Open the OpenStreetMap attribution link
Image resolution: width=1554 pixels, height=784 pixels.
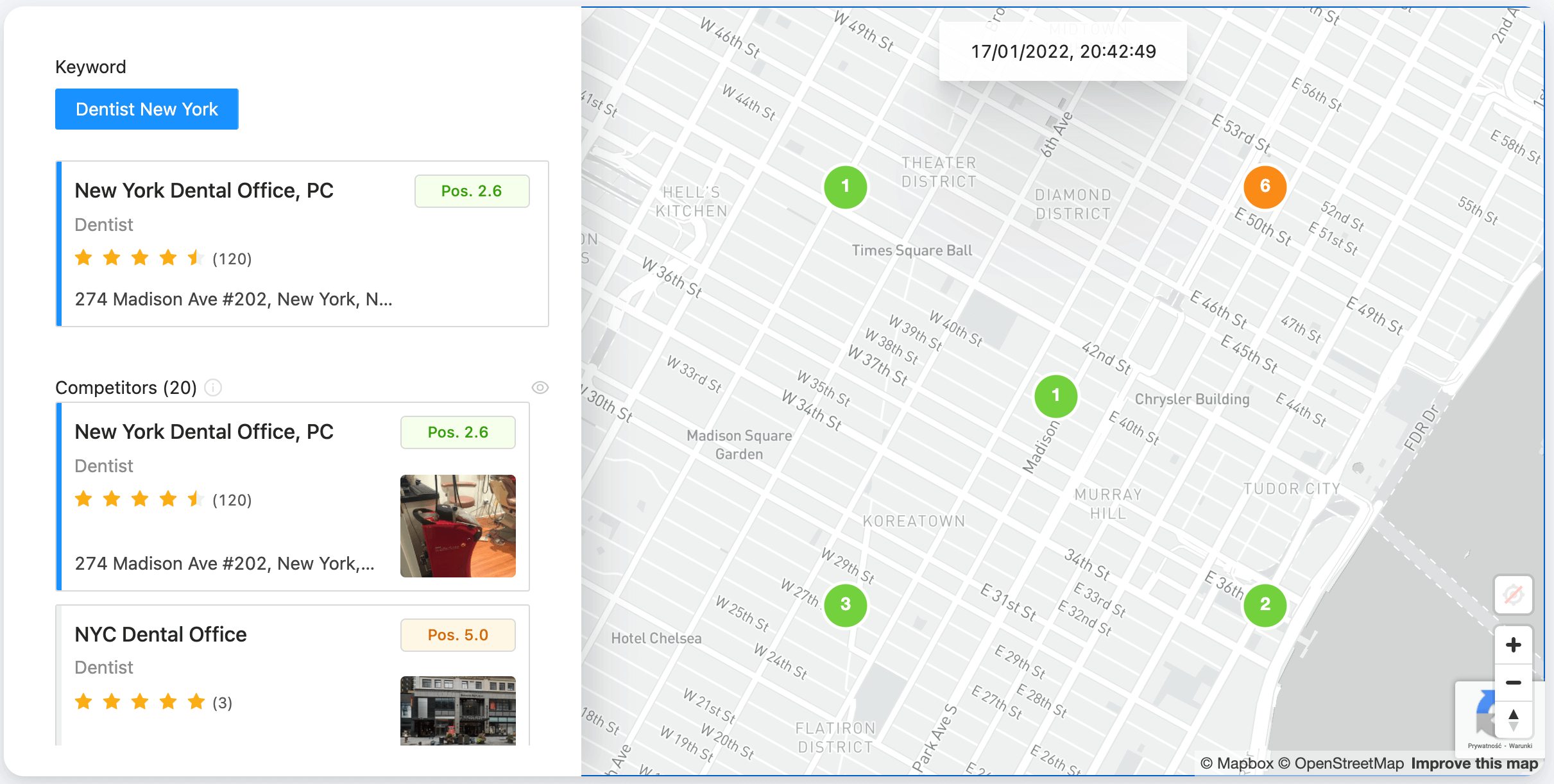[1341, 763]
